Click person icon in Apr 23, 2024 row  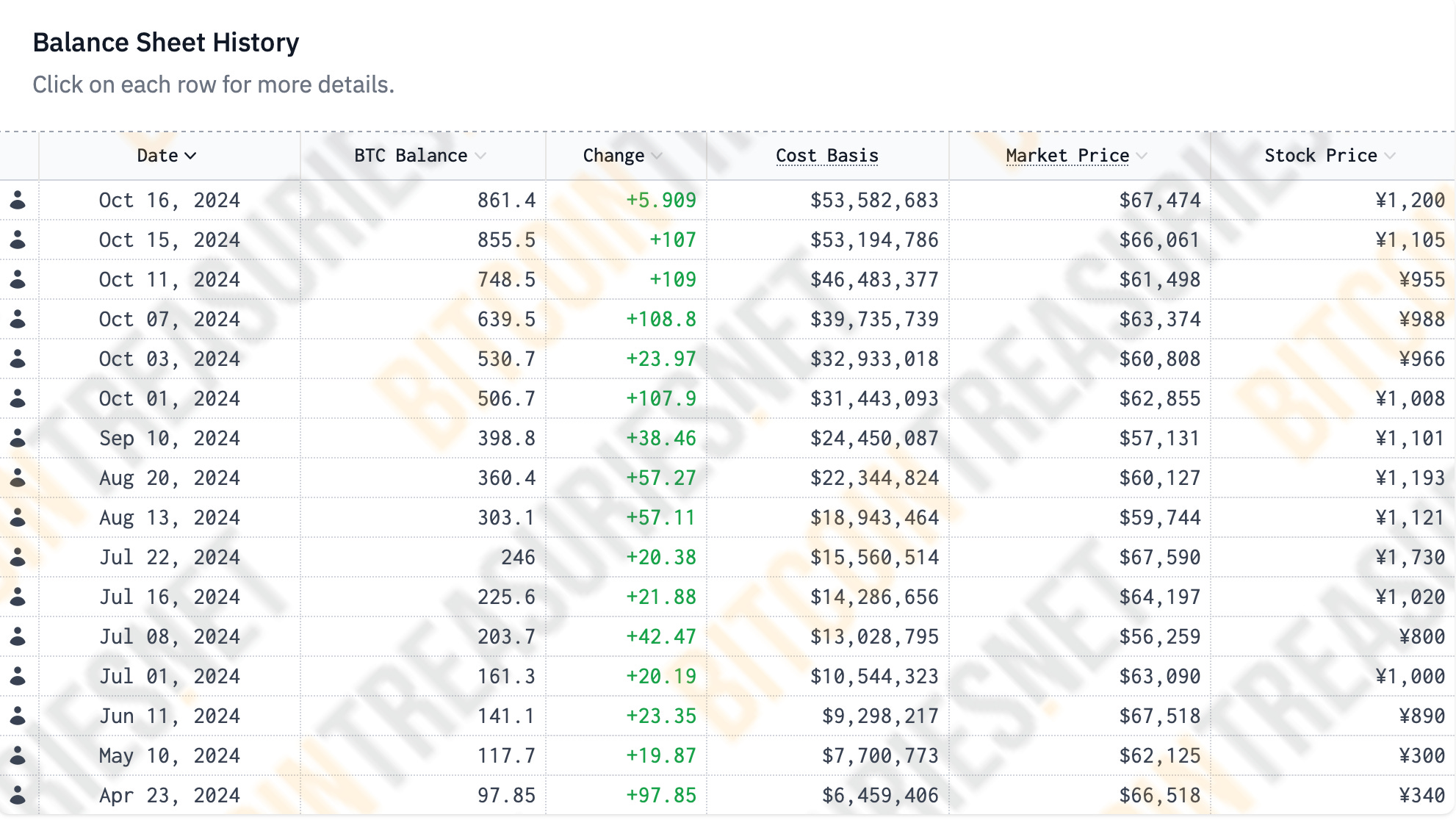tap(18, 795)
